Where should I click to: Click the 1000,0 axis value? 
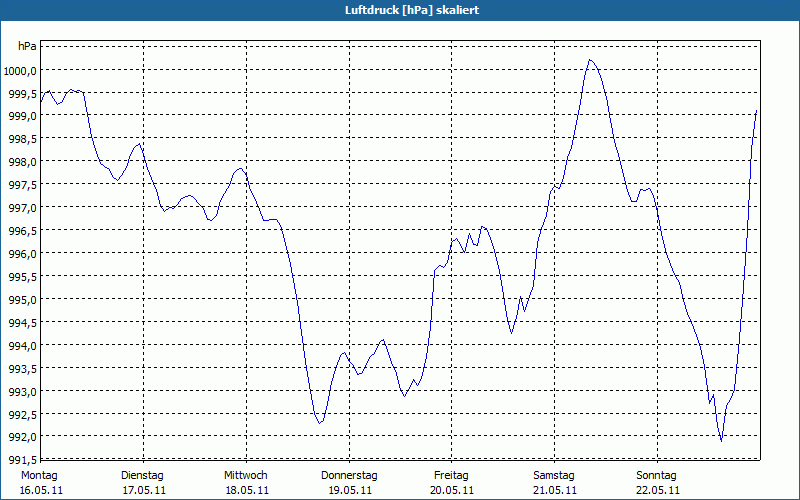pyautogui.click(x=20, y=70)
